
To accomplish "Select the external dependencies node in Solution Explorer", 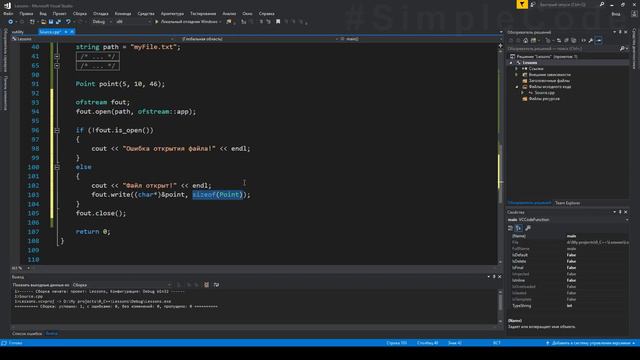I will (x=550, y=75).
